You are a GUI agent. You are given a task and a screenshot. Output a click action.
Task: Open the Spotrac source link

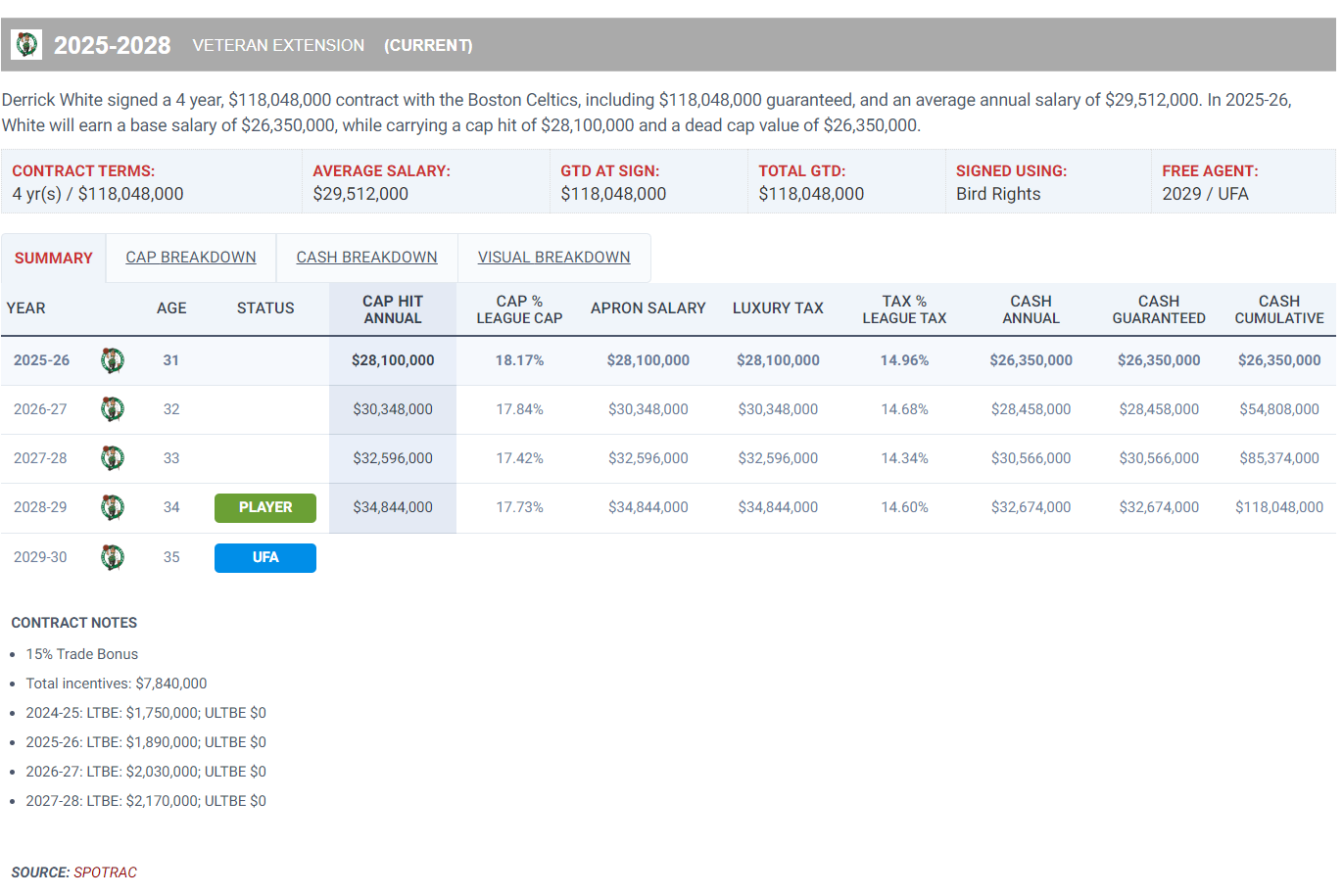click(105, 872)
